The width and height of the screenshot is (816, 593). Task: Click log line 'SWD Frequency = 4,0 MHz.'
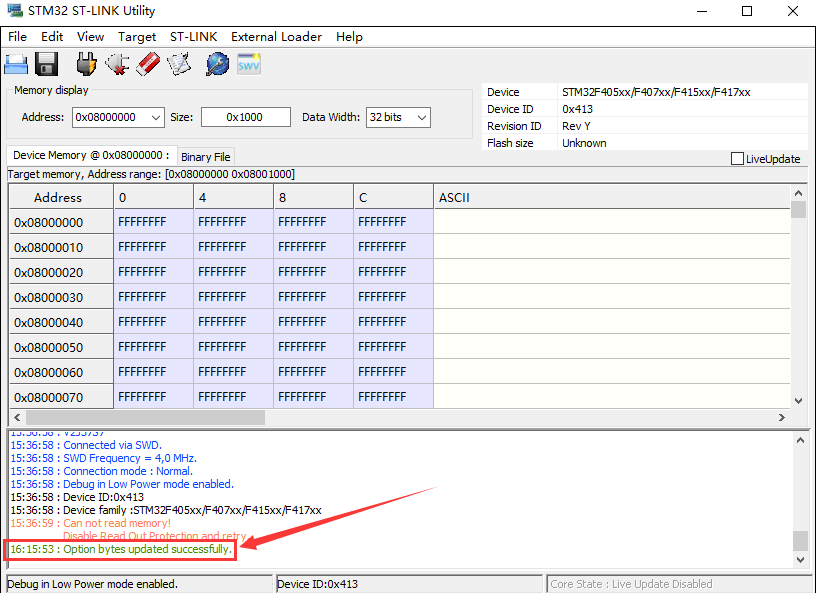pos(104,458)
